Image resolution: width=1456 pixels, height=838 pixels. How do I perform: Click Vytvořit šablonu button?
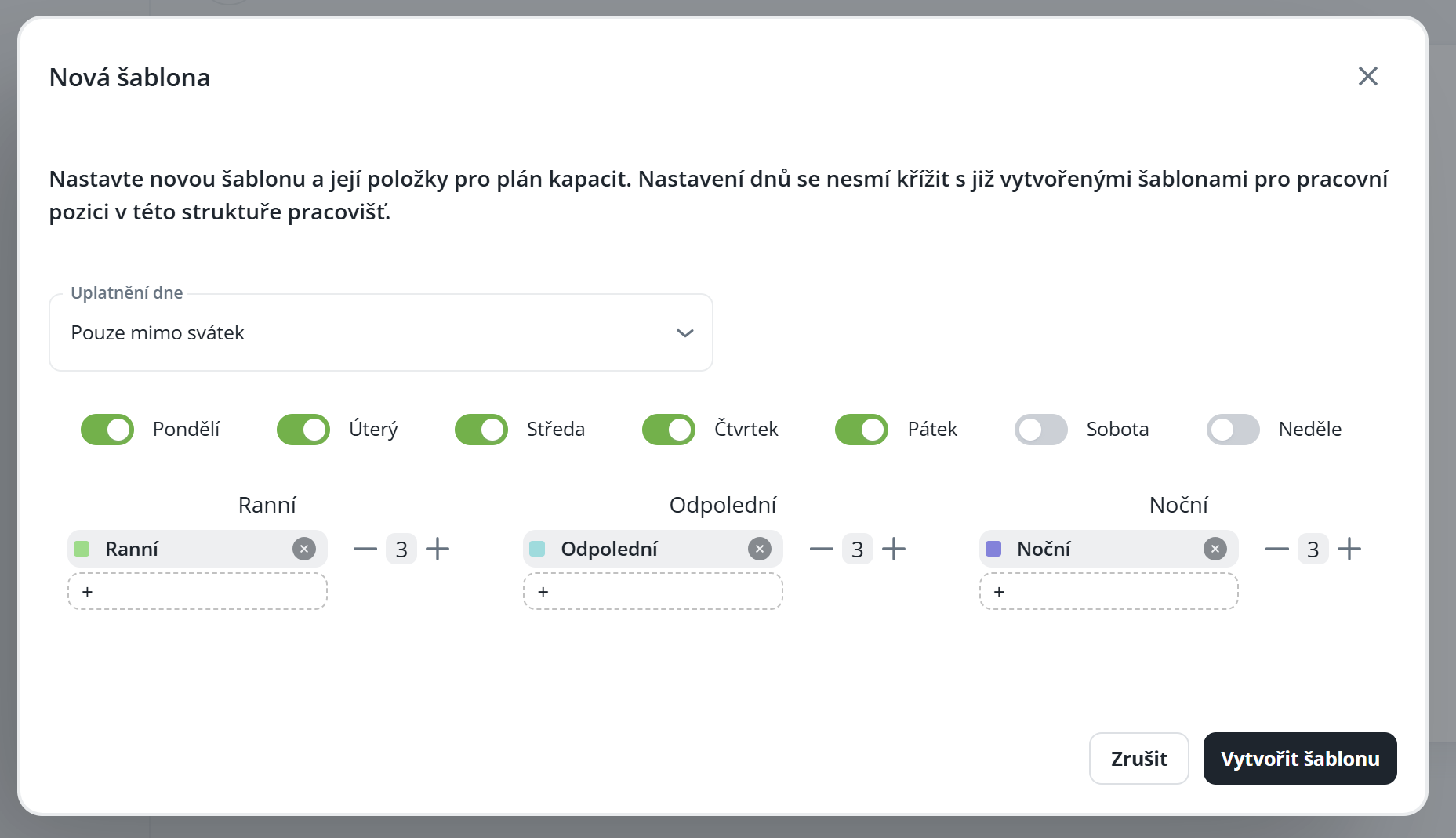[1299, 758]
